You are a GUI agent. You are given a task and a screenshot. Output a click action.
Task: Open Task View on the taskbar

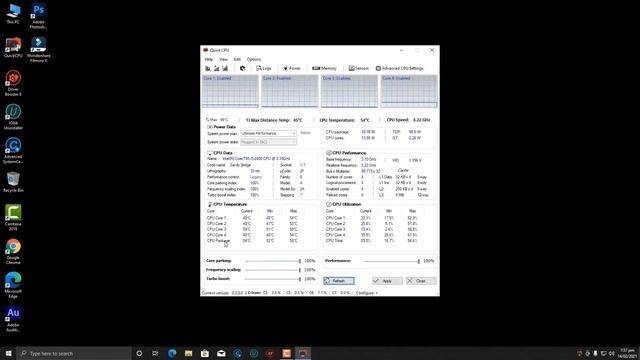[x=155, y=353]
